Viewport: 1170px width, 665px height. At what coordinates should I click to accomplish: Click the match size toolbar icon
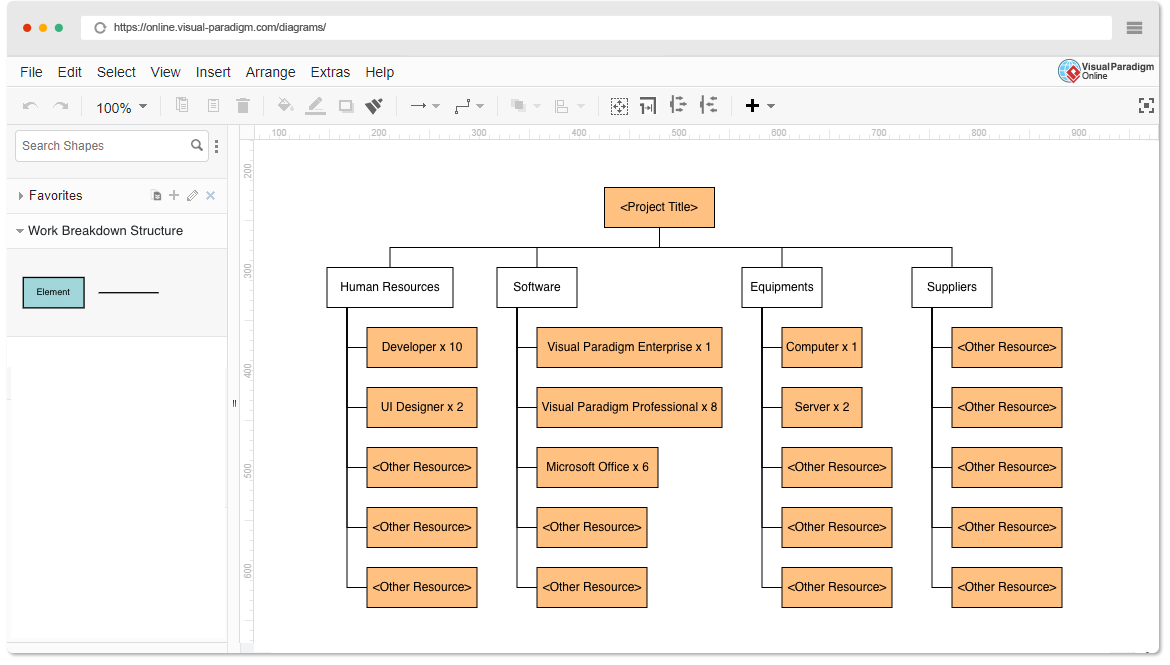(x=648, y=106)
